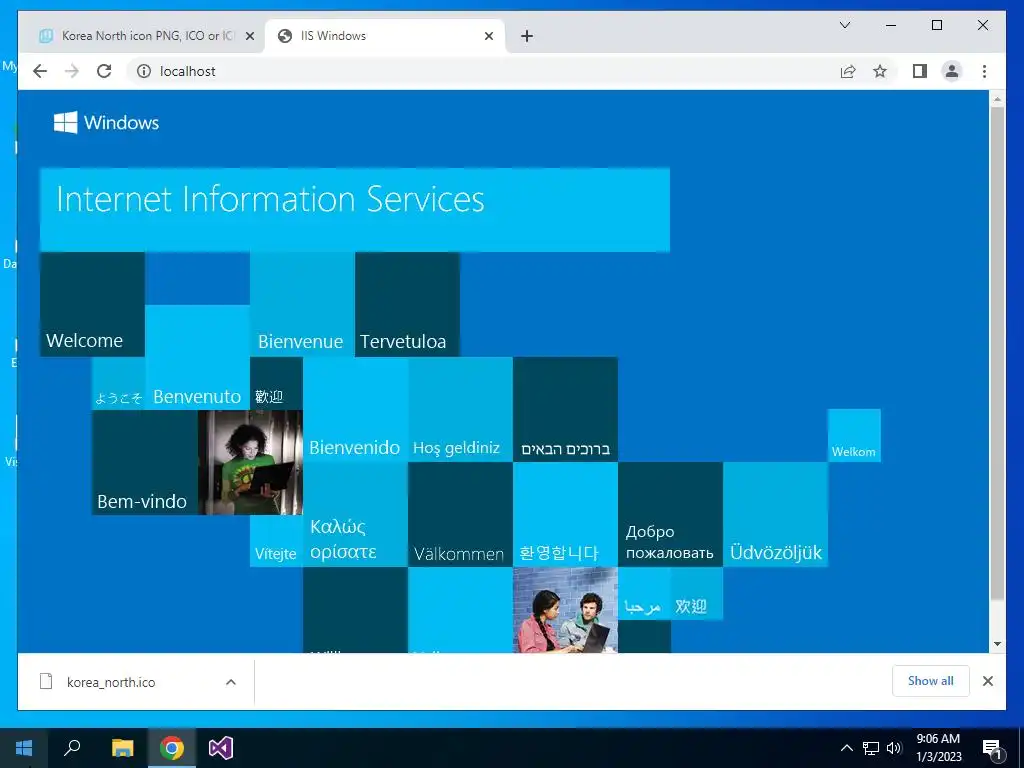Open Chrome's three-dot menu
The image size is (1024, 768).
(x=984, y=71)
